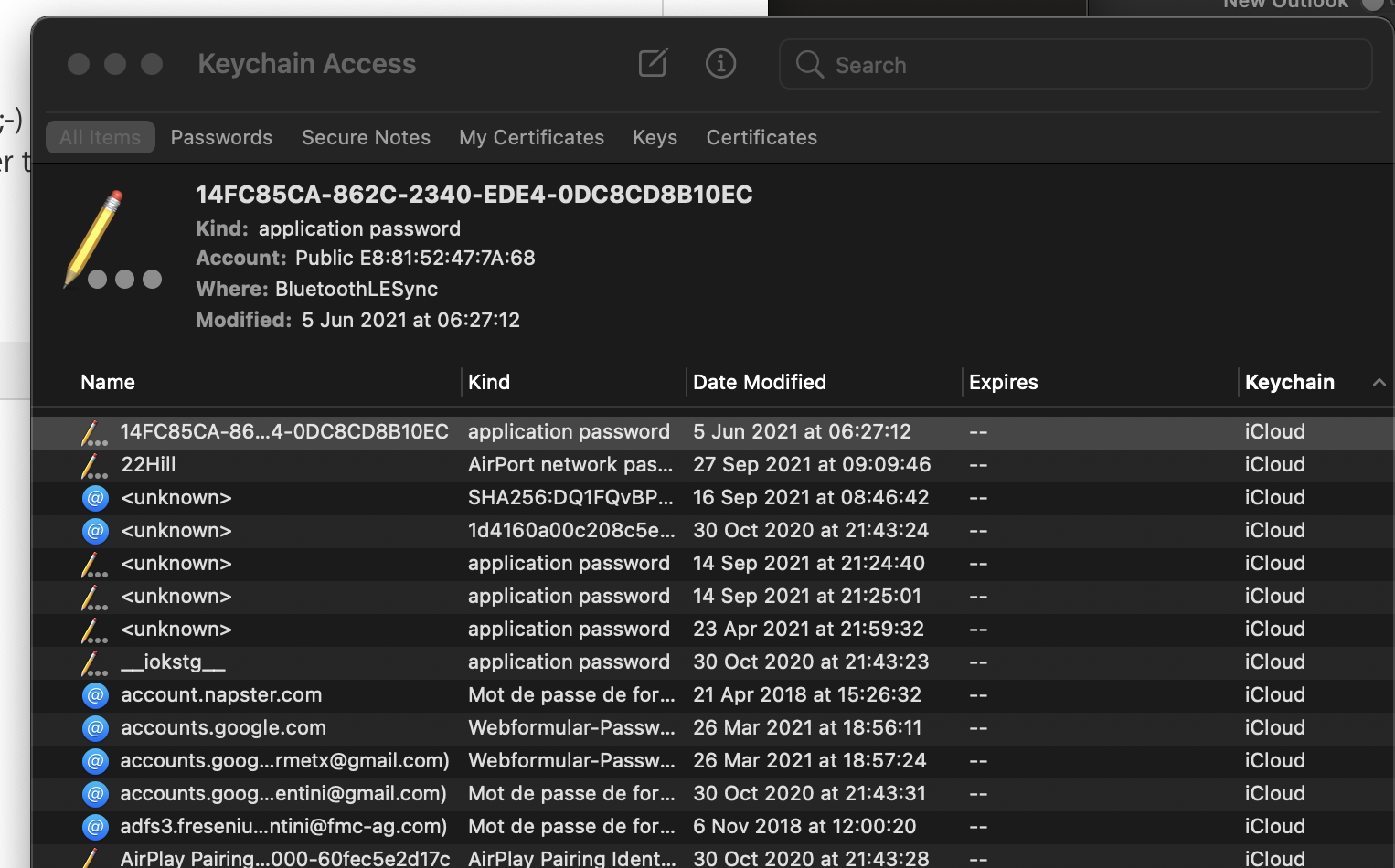Screen dimensions: 1395x868
Task: Switch to the Passwords tab
Action: [x=221, y=137]
